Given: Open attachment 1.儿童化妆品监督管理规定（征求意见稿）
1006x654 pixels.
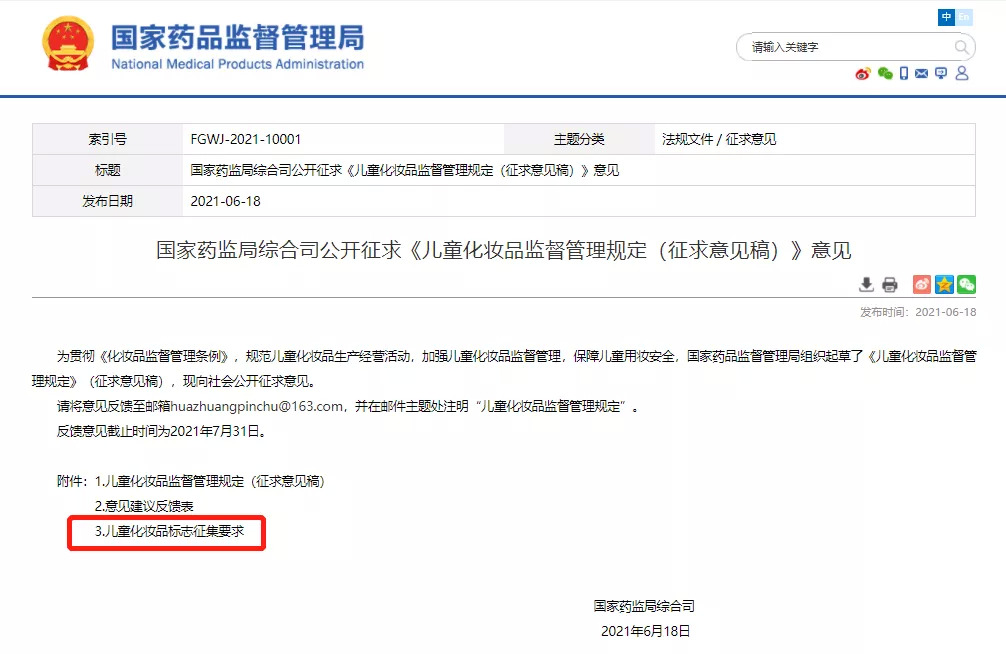Looking at the screenshot, I should [210, 481].
